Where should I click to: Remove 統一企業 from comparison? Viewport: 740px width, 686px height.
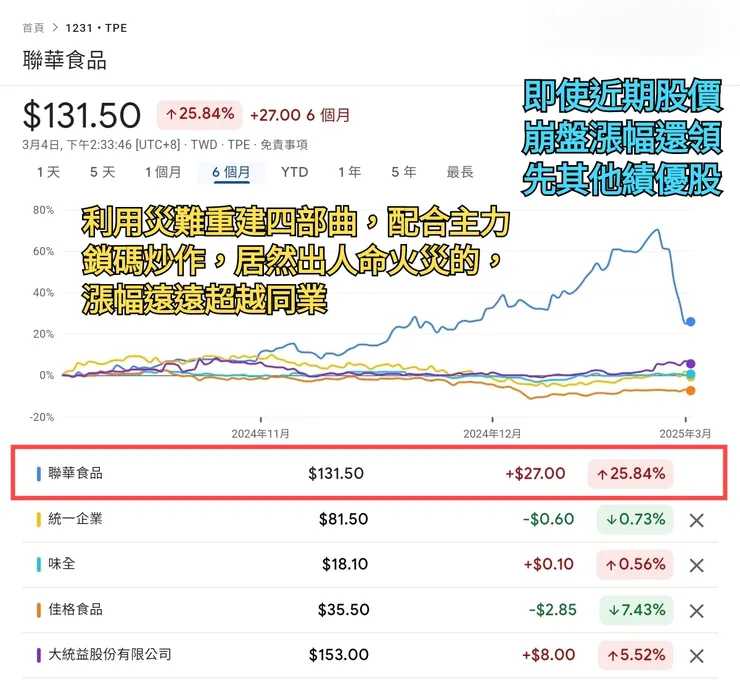point(697,520)
